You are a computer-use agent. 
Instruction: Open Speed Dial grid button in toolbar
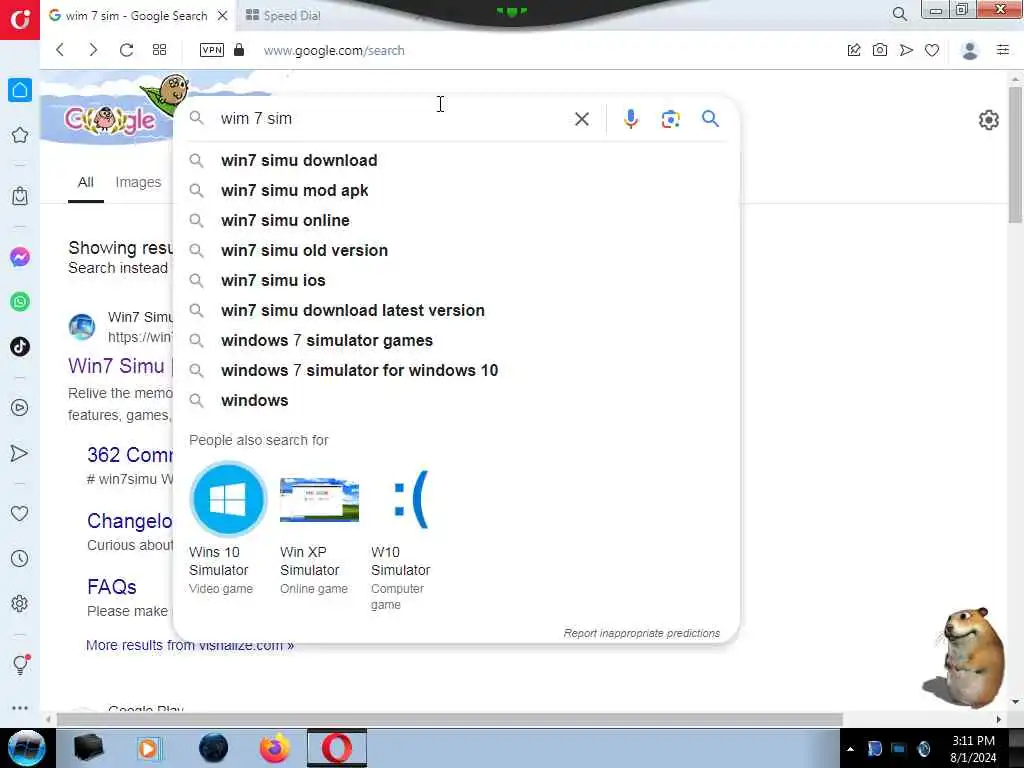pos(159,50)
